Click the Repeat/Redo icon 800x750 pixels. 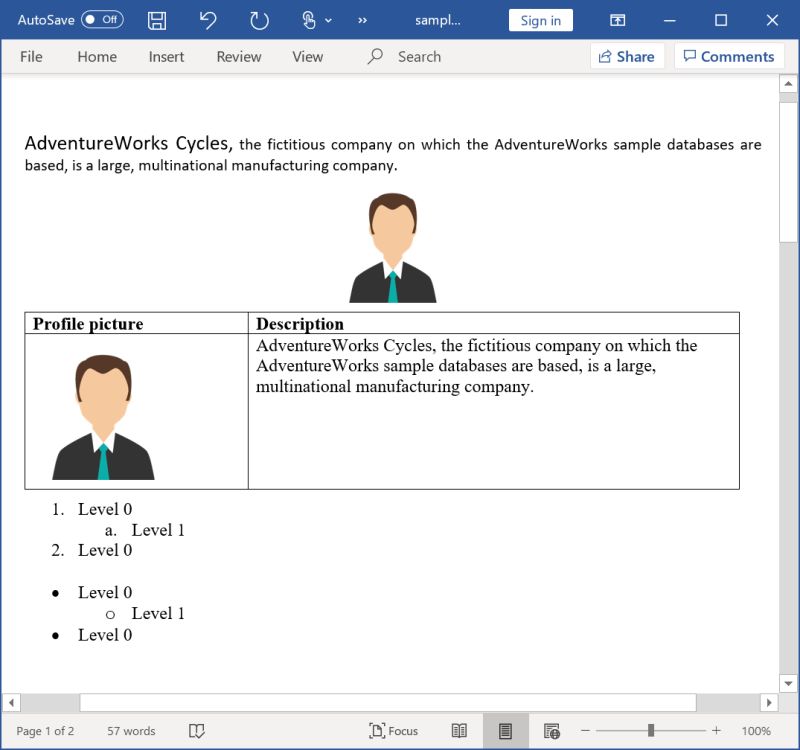pyautogui.click(x=258, y=20)
